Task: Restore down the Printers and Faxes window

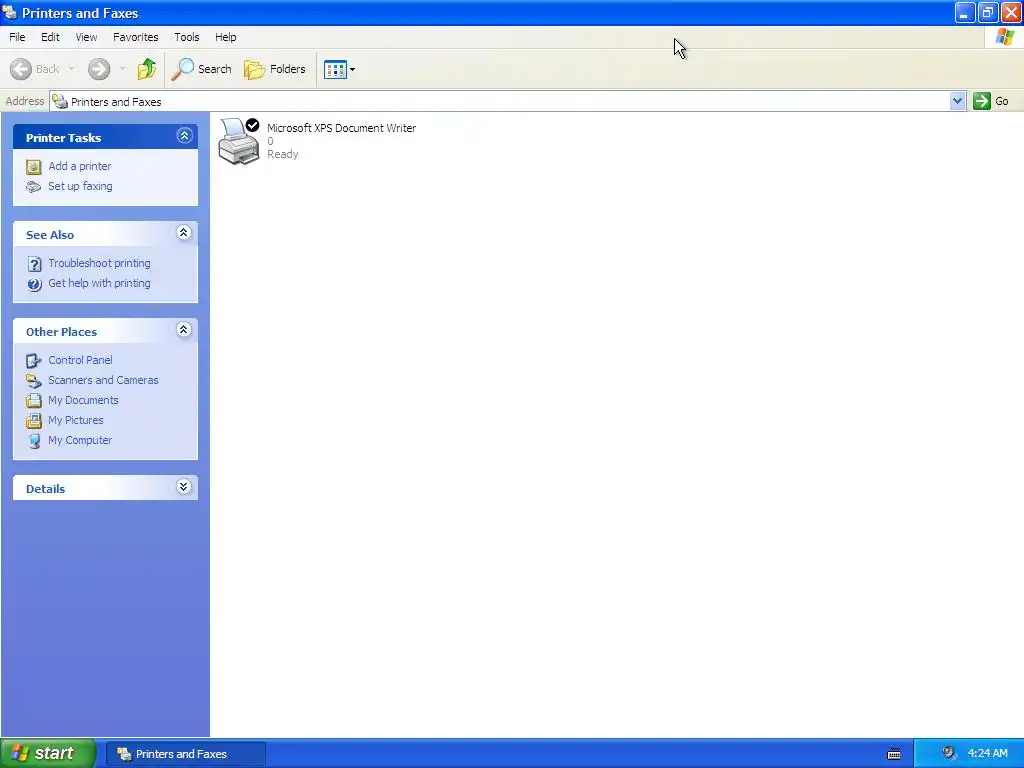Action: click(988, 12)
